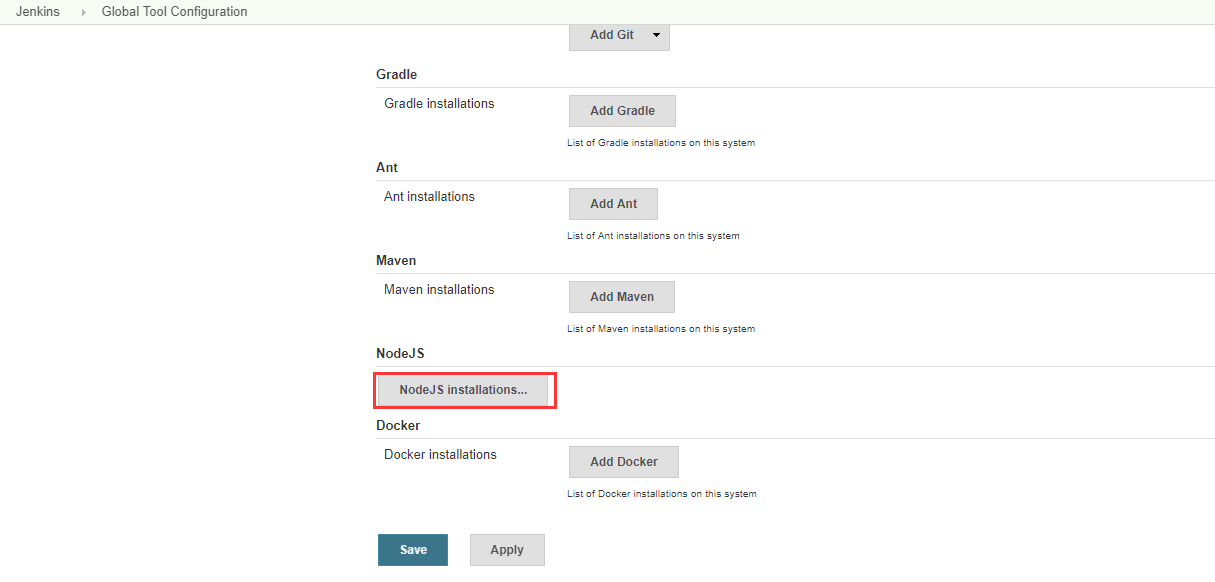Viewport: 1215px width, 582px height.
Task: Select the Maven installations label
Action: coord(439,290)
